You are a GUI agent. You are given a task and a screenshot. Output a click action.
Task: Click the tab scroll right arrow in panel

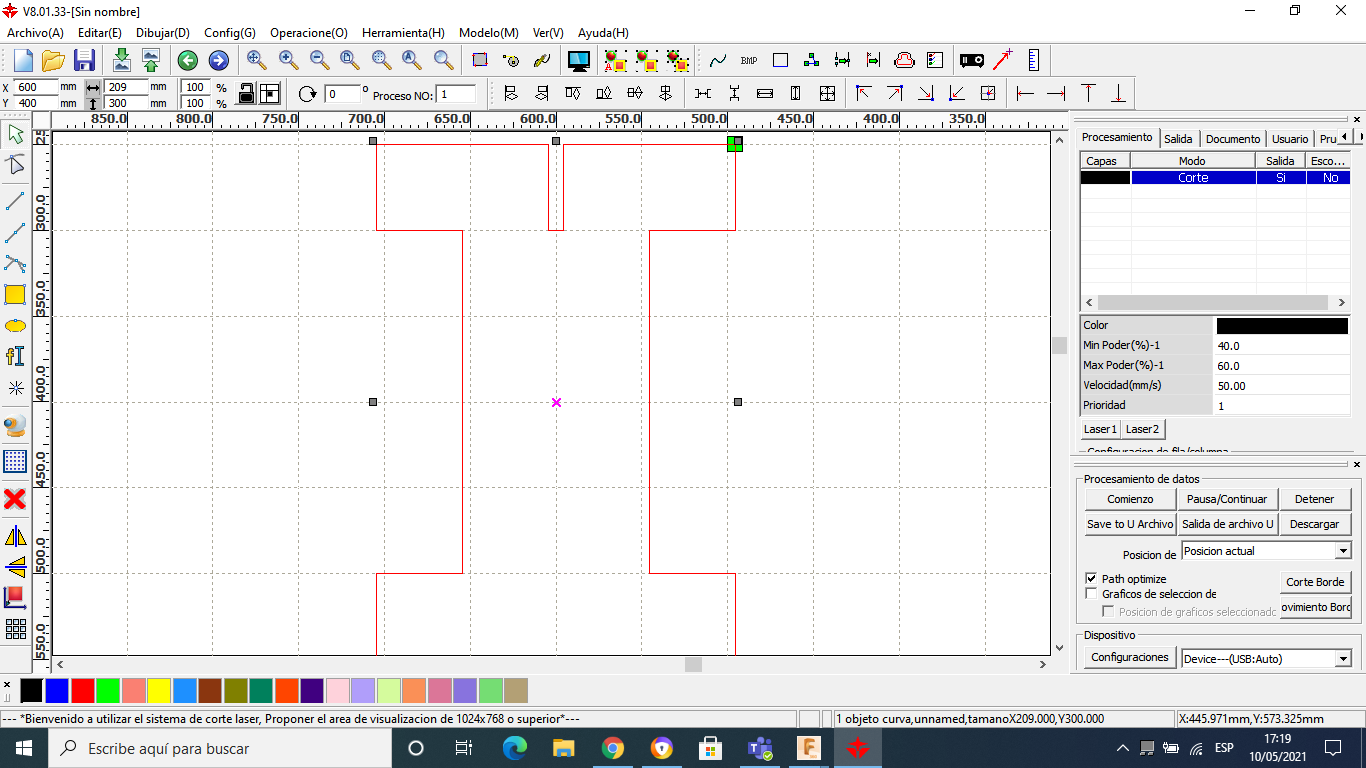coord(1358,137)
